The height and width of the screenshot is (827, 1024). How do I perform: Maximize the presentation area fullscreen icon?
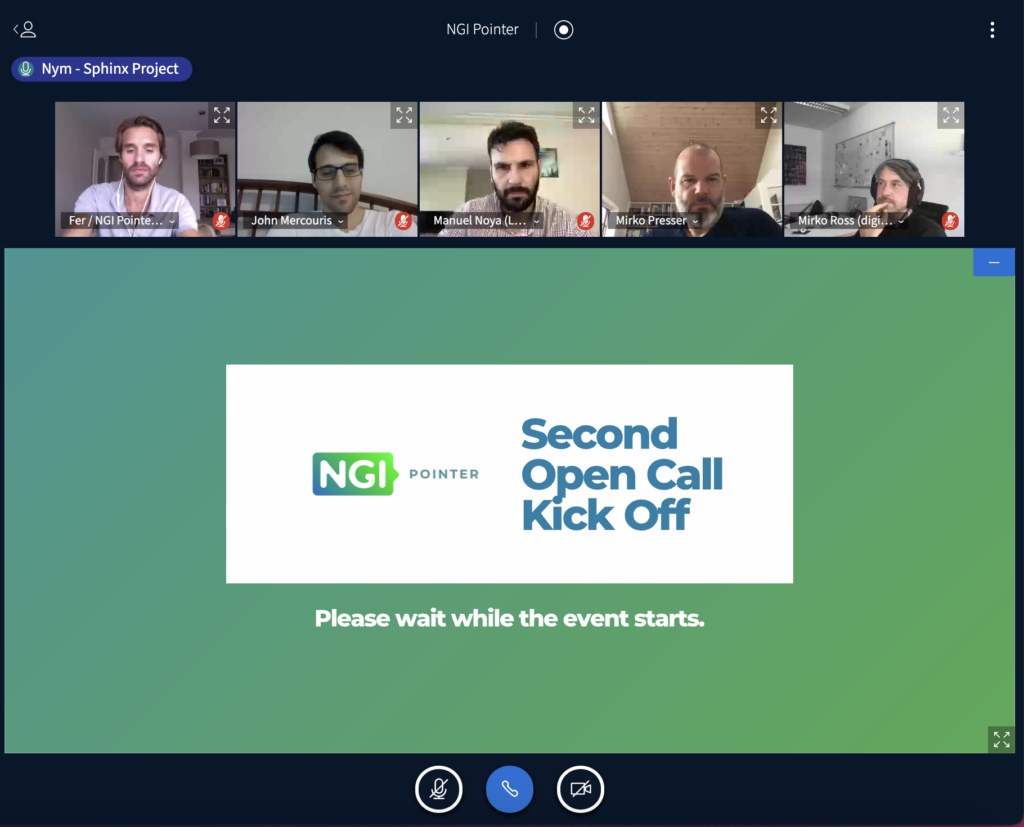pos(1001,739)
